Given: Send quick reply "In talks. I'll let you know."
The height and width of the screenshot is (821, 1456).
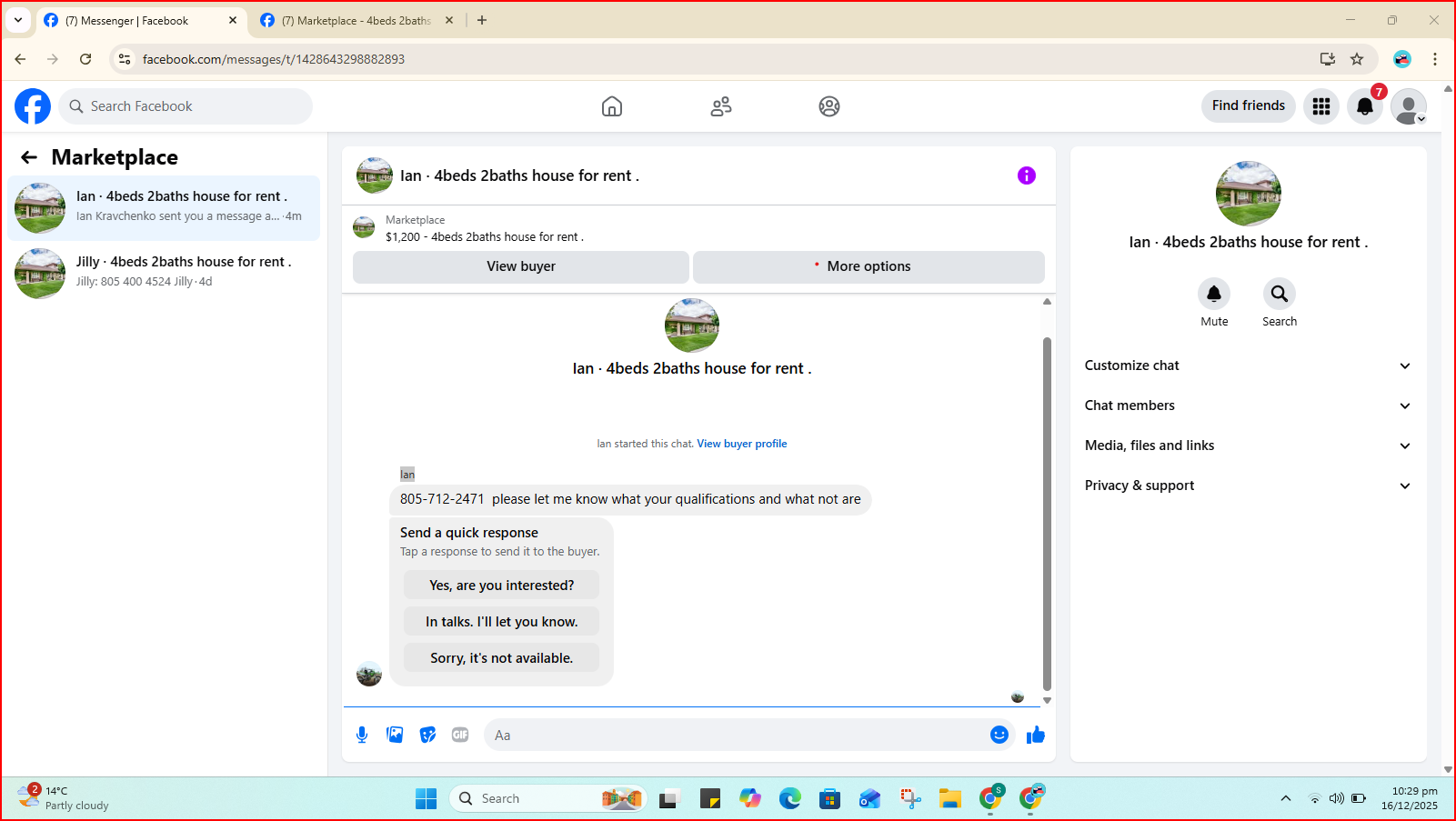Looking at the screenshot, I should (502, 622).
